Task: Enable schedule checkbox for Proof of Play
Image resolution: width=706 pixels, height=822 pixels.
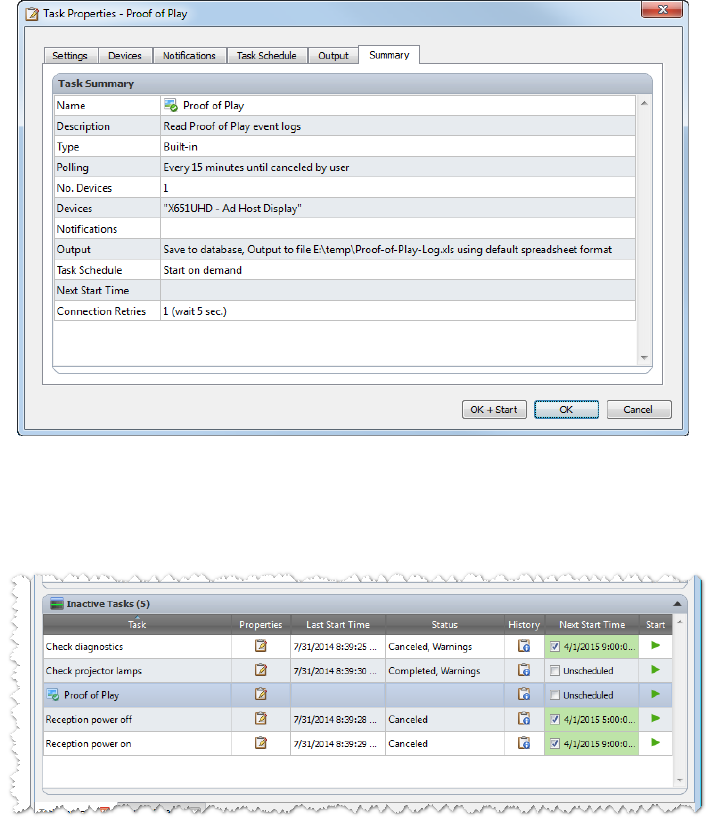Action: (555, 695)
